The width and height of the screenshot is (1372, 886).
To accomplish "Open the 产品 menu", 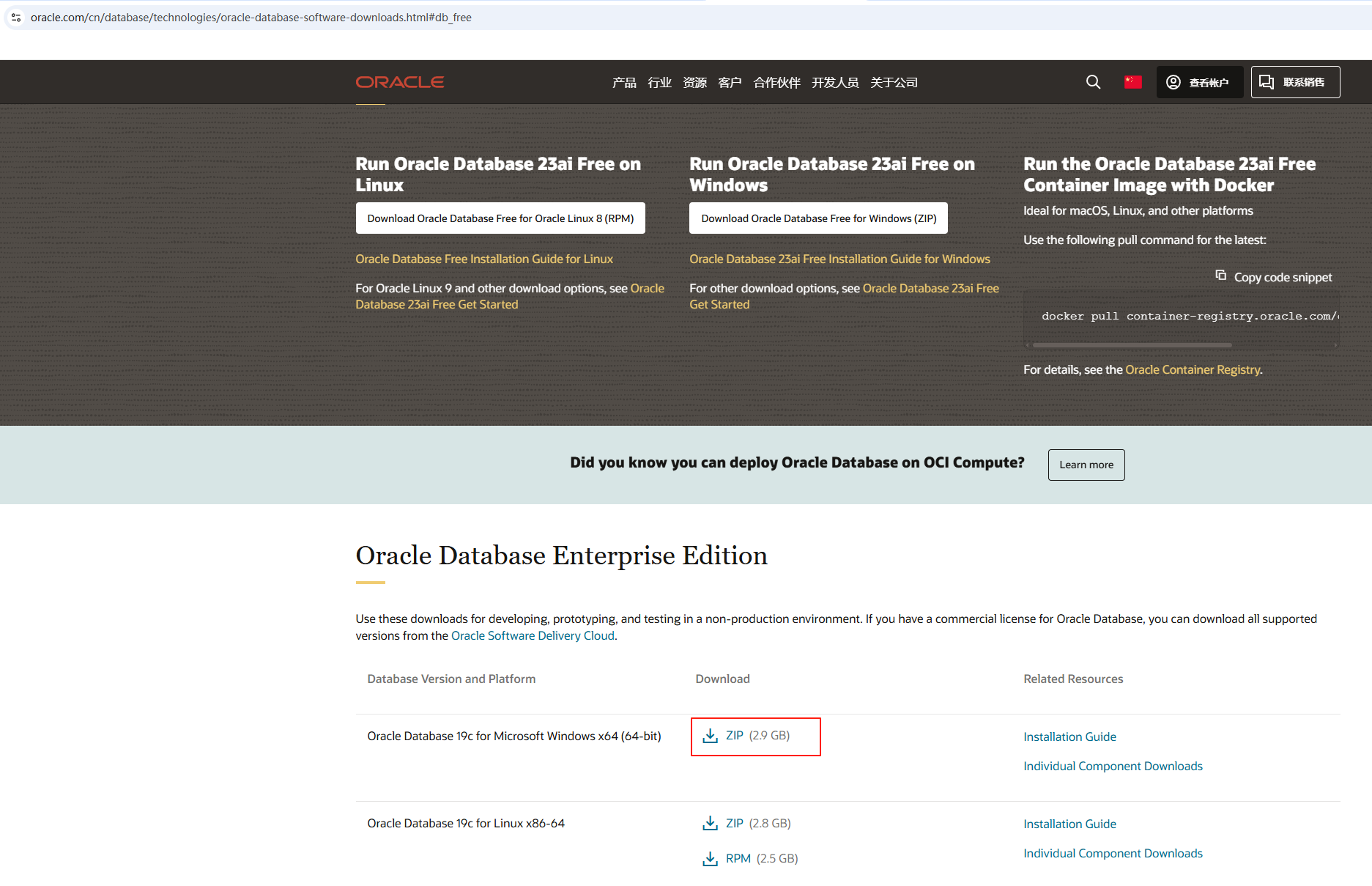I will pyautogui.click(x=624, y=82).
